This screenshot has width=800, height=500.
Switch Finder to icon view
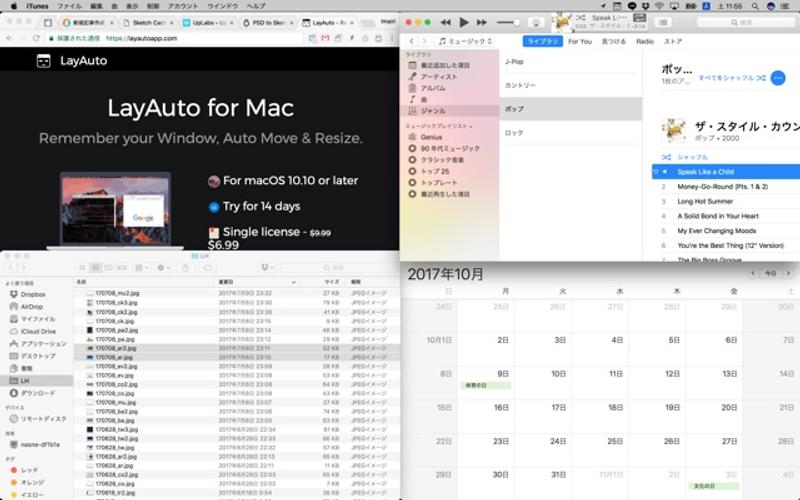[82, 267]
